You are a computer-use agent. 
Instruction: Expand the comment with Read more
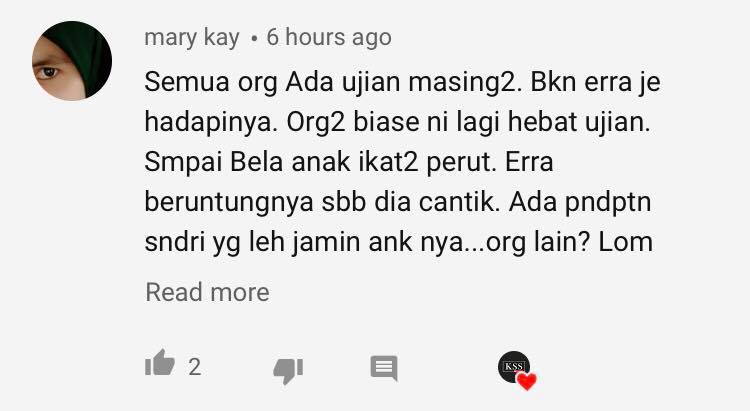[x=208, y=292]
